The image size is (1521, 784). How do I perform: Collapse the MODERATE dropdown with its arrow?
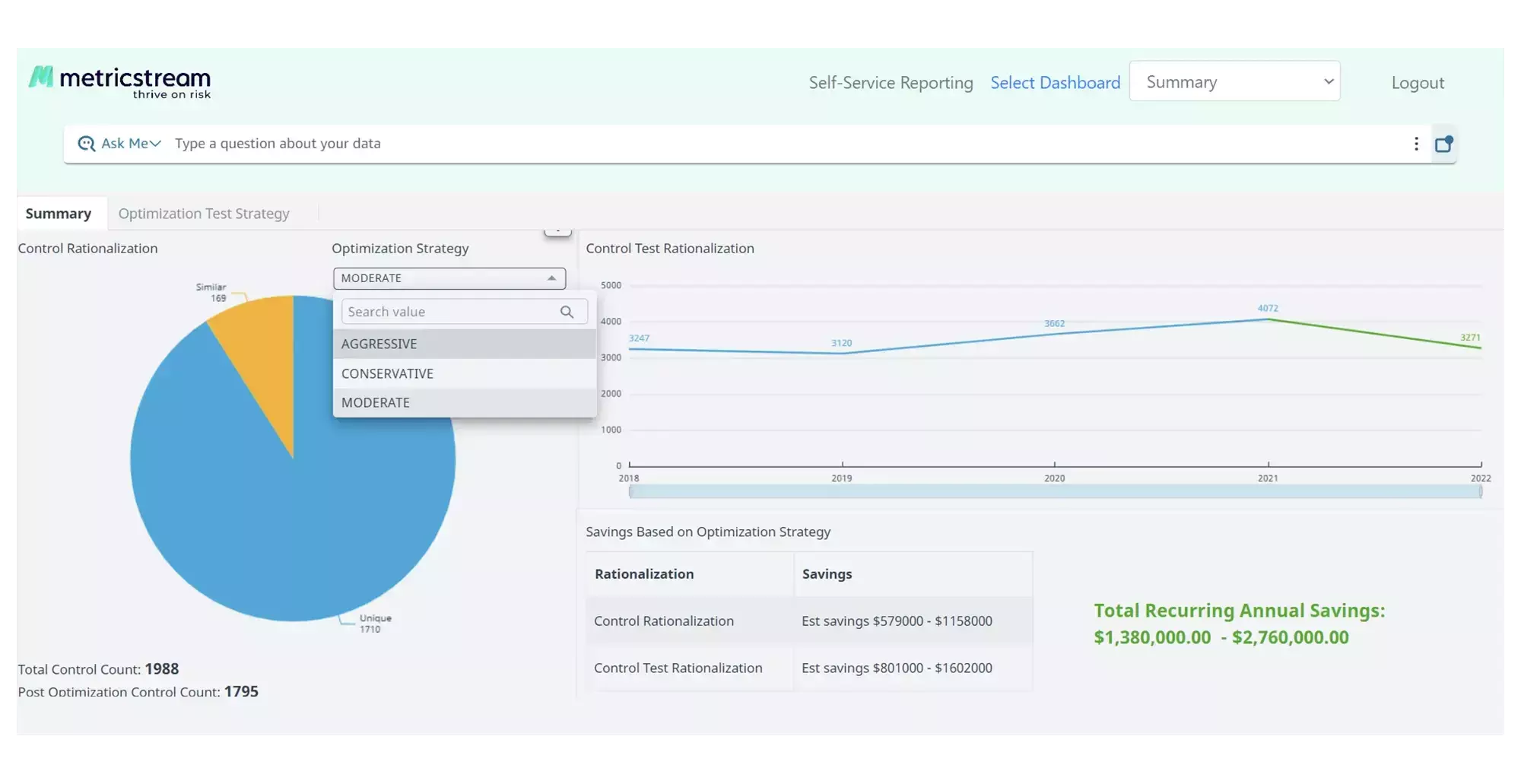(x=550, y=278)
